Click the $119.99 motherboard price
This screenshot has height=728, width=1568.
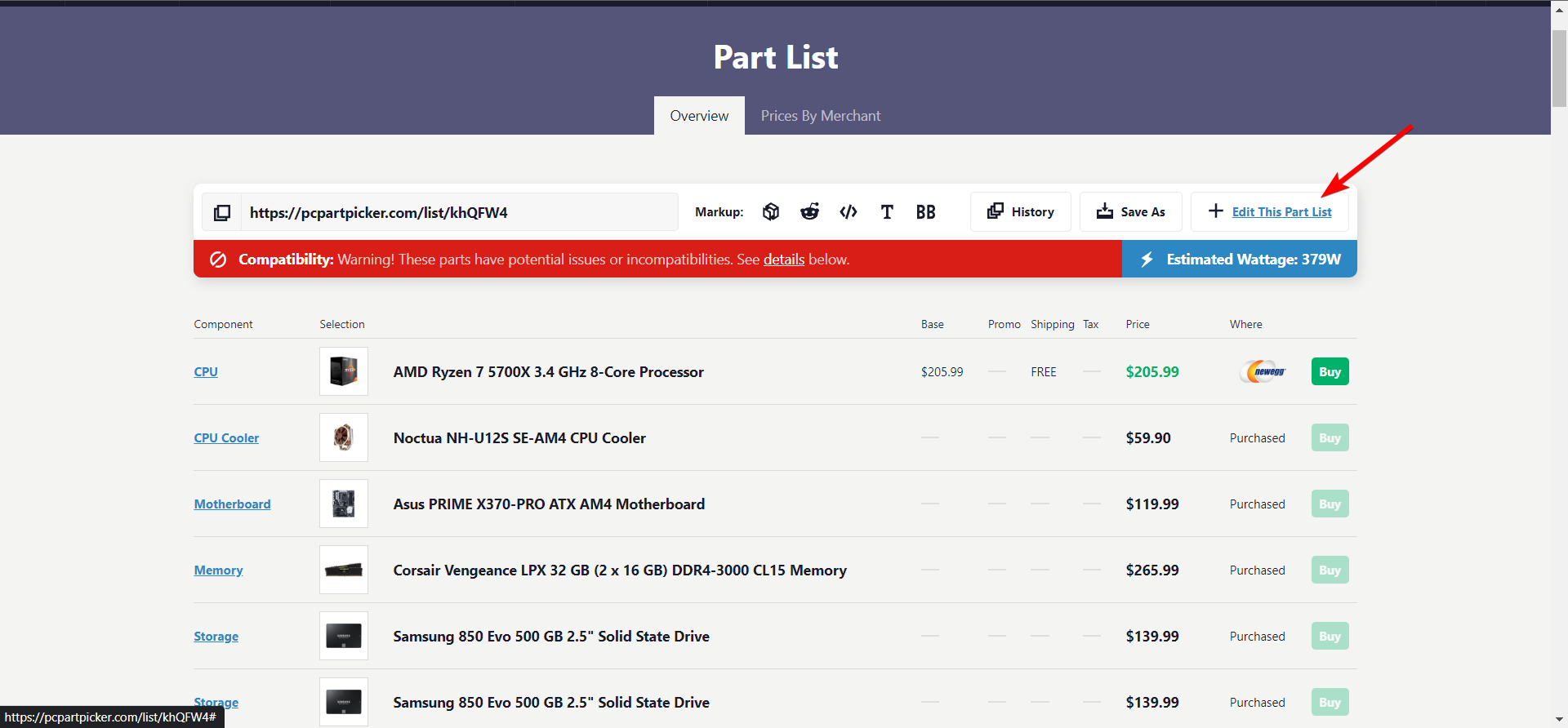1152,504
